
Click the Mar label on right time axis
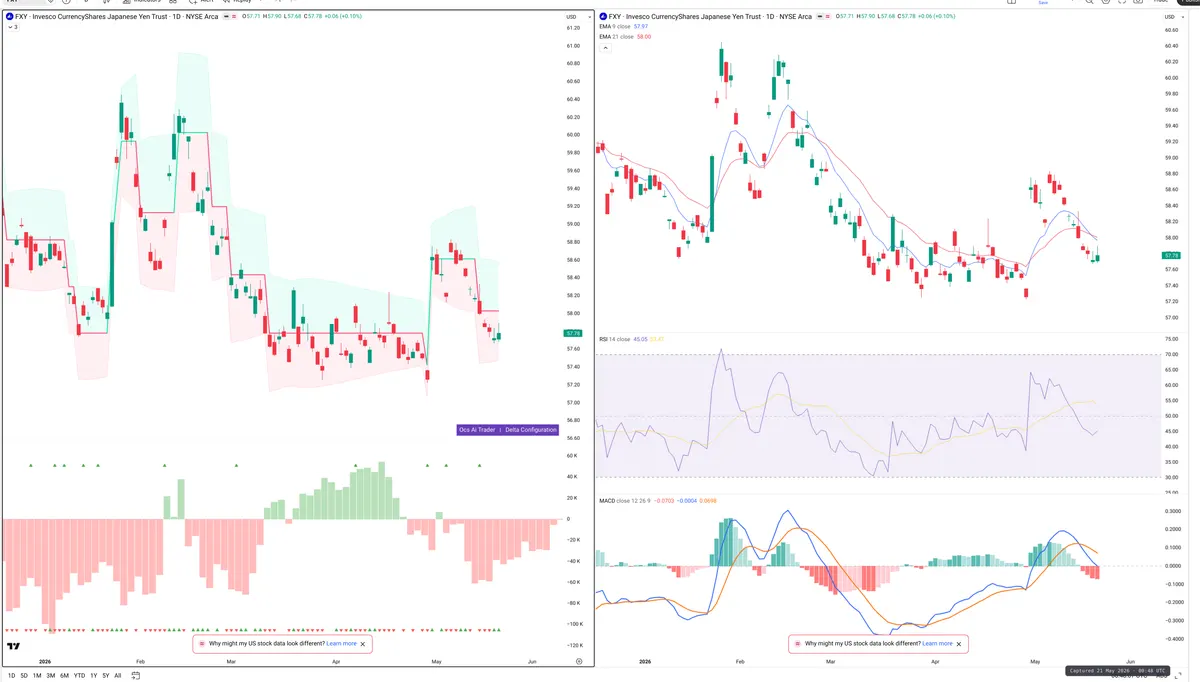(830, 662)
